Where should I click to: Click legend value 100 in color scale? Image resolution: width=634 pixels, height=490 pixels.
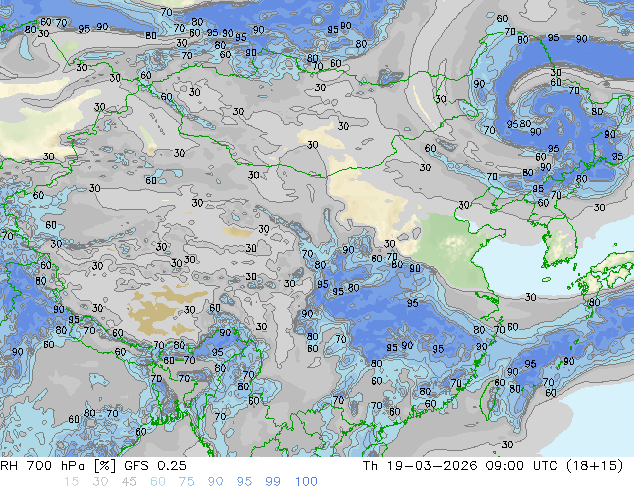coord(306,482)
